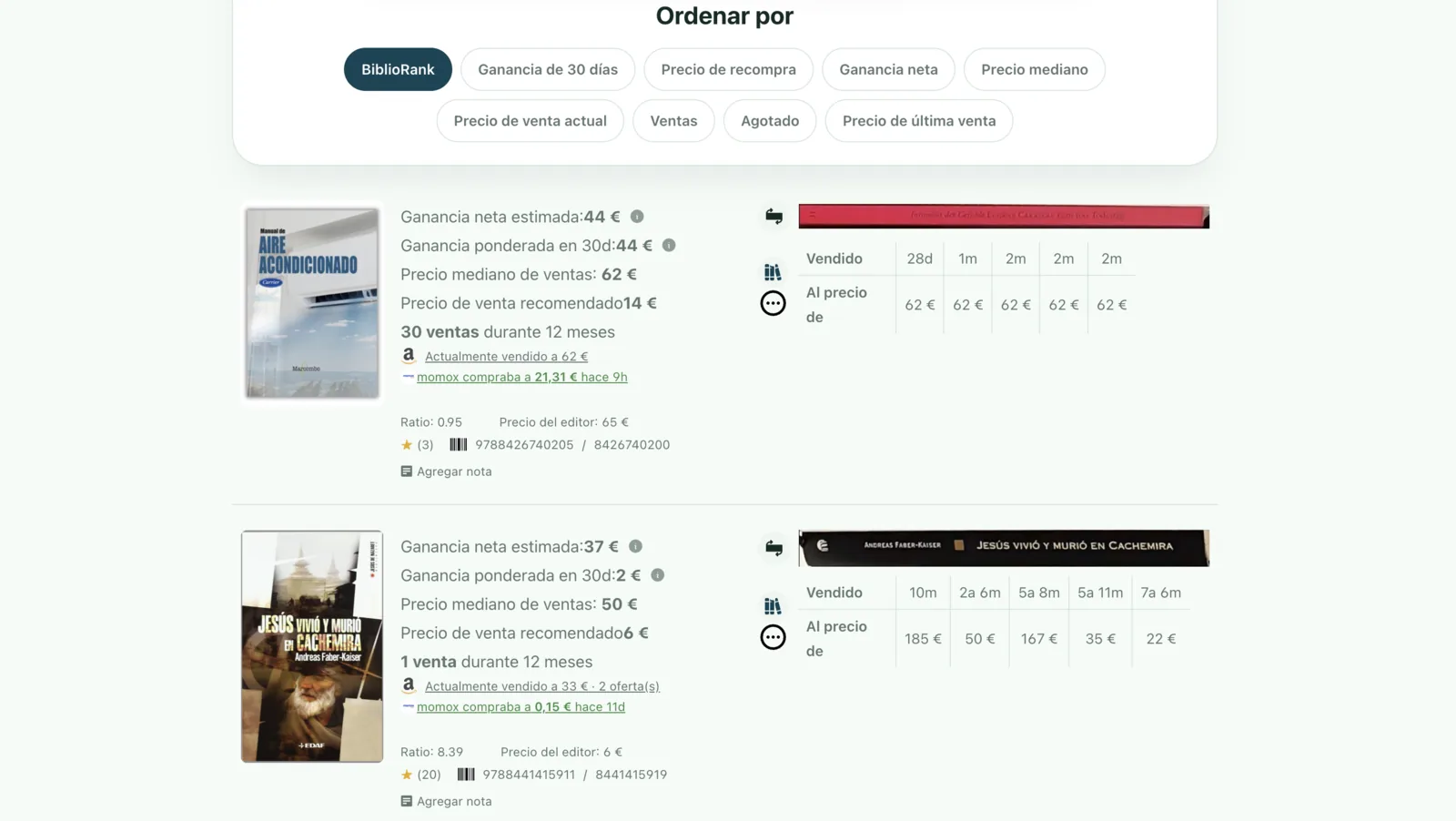Sort by Precio de recompra
Image resolution: width=1456 pixels, height=821 pixels.
click(x=728, y=69)
